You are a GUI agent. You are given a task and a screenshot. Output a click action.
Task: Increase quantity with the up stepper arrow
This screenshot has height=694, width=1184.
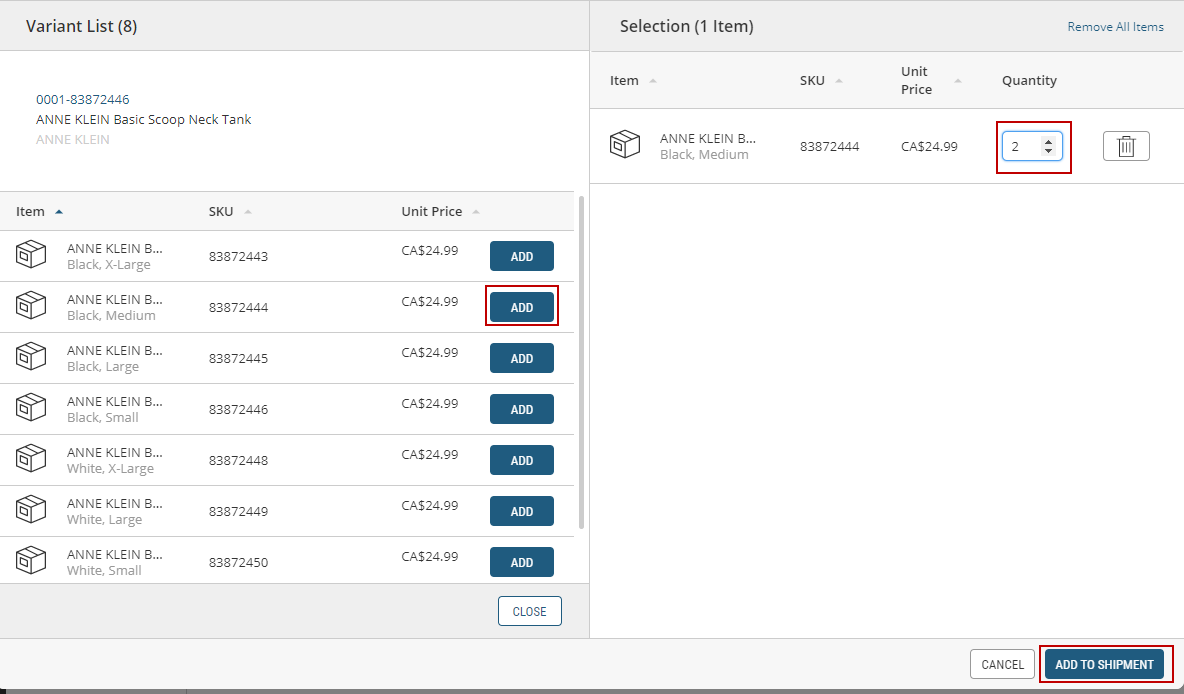pos(1048,142)
